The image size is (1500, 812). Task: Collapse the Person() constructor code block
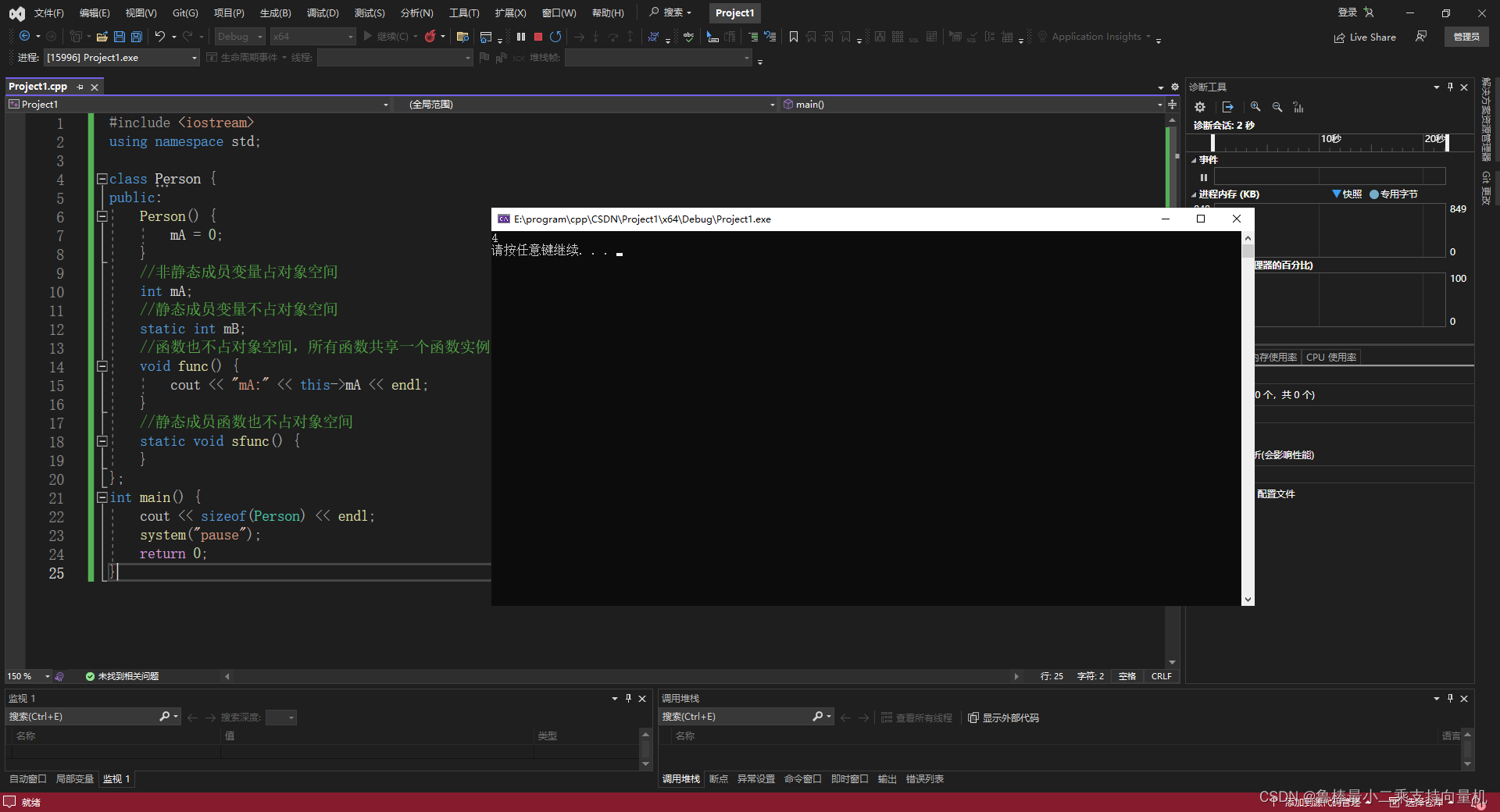pyautogui.click(x=102, y=216)
